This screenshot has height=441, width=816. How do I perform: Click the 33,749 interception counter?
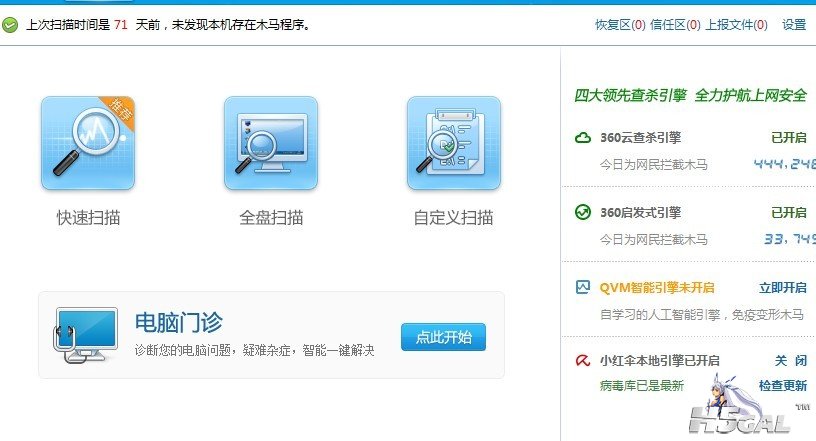pos(790,239)
